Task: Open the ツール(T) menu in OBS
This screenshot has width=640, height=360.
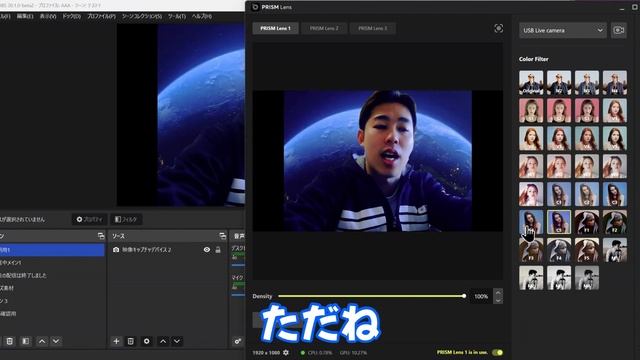Action: point(177,16)
